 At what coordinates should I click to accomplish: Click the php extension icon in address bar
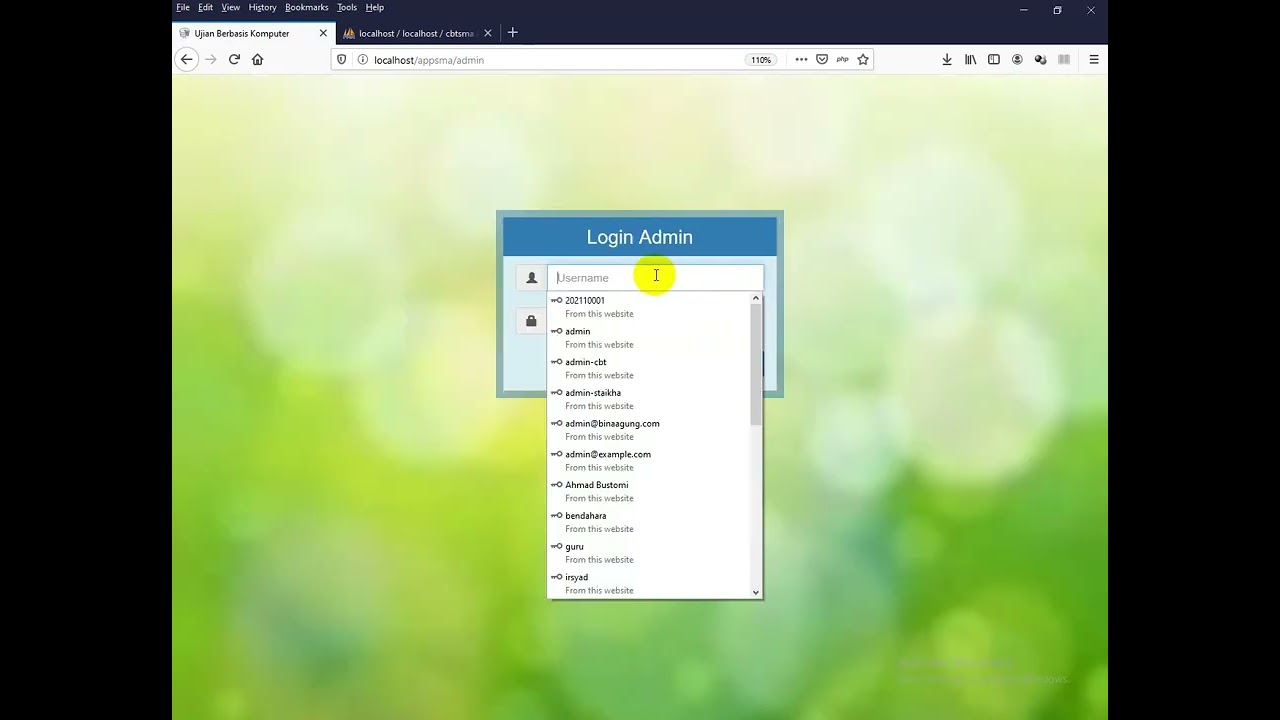click(x=842, y=60)
